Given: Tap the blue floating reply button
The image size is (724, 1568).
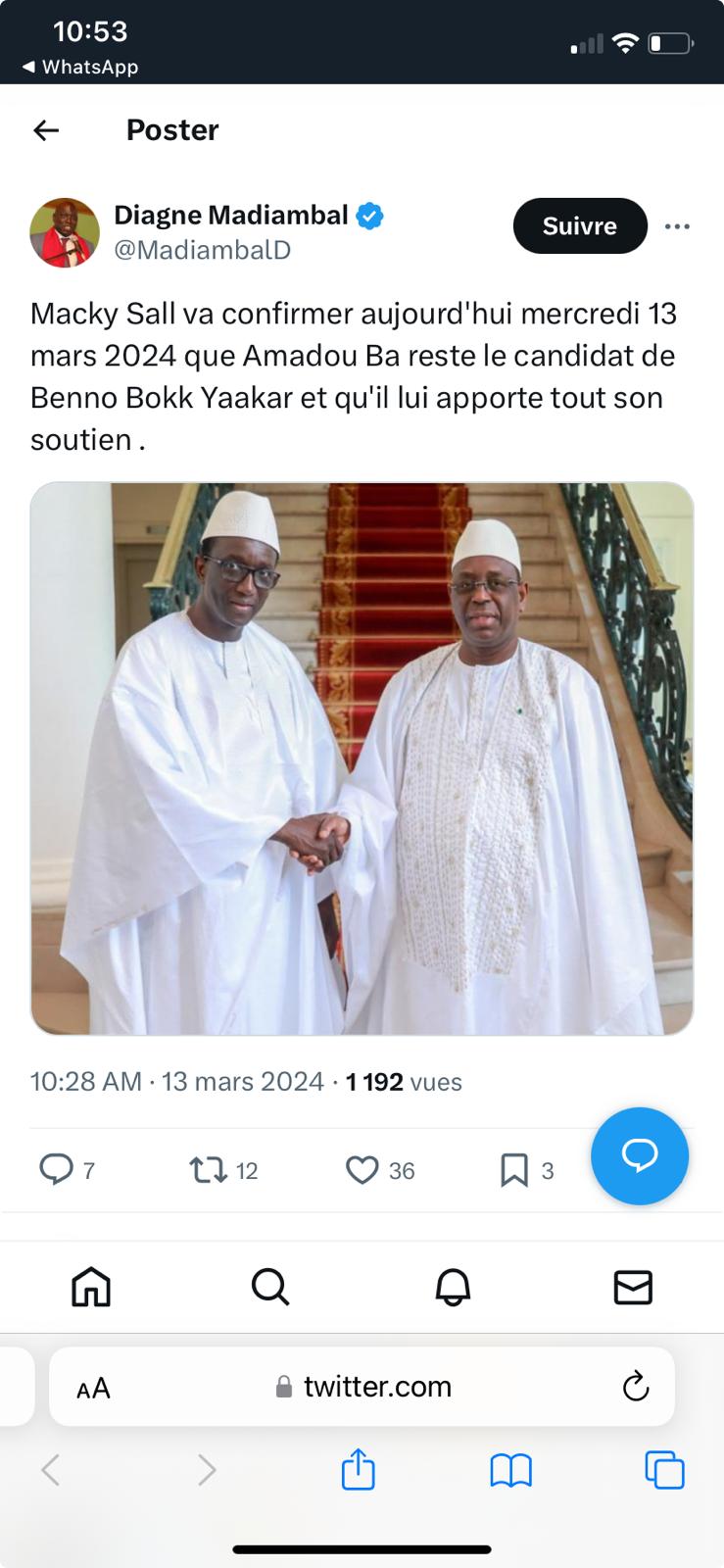Looking at the screenshot, I should pyautogui.click(x=640, y=1155).
